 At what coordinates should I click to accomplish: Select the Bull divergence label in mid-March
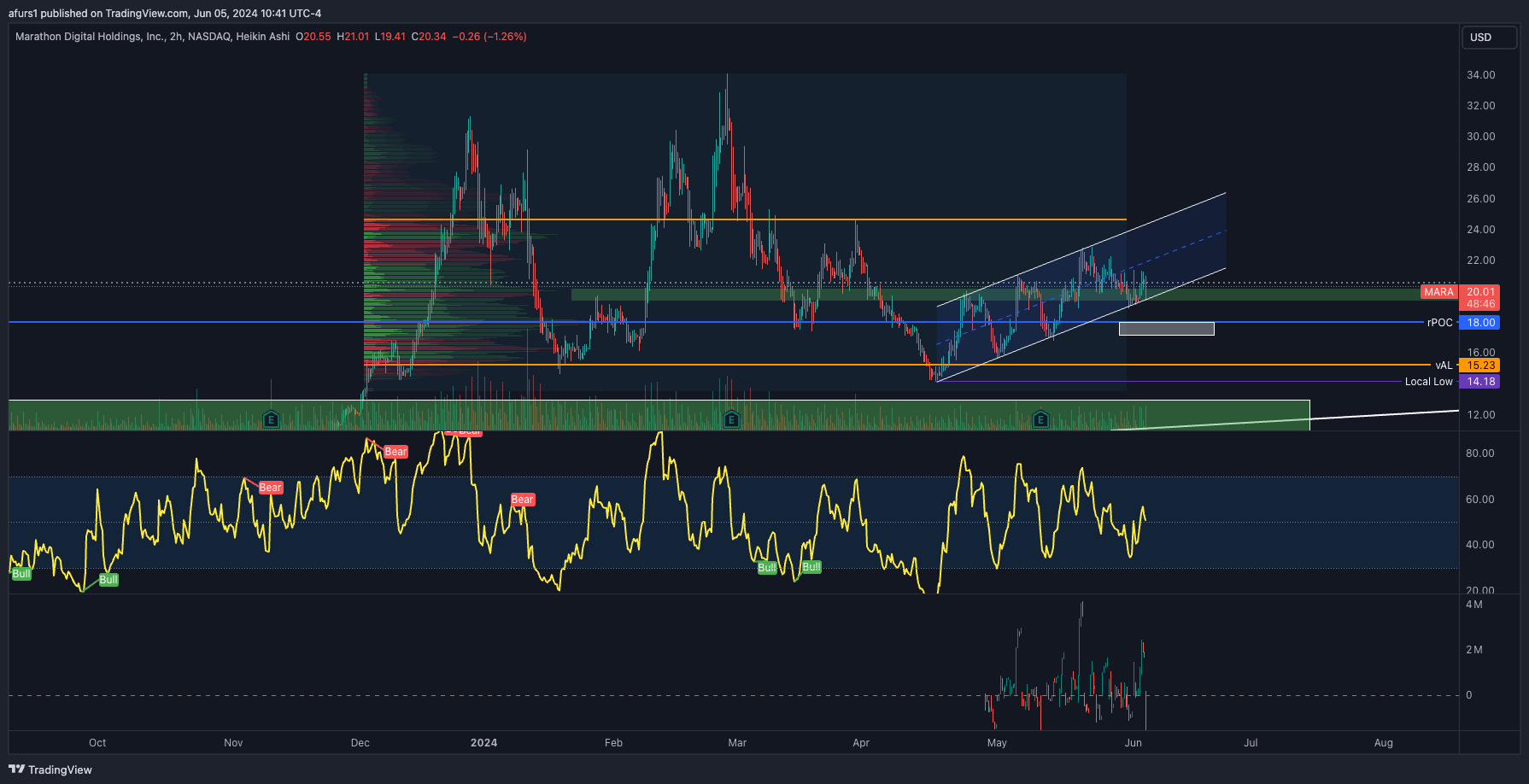[811, 567]
